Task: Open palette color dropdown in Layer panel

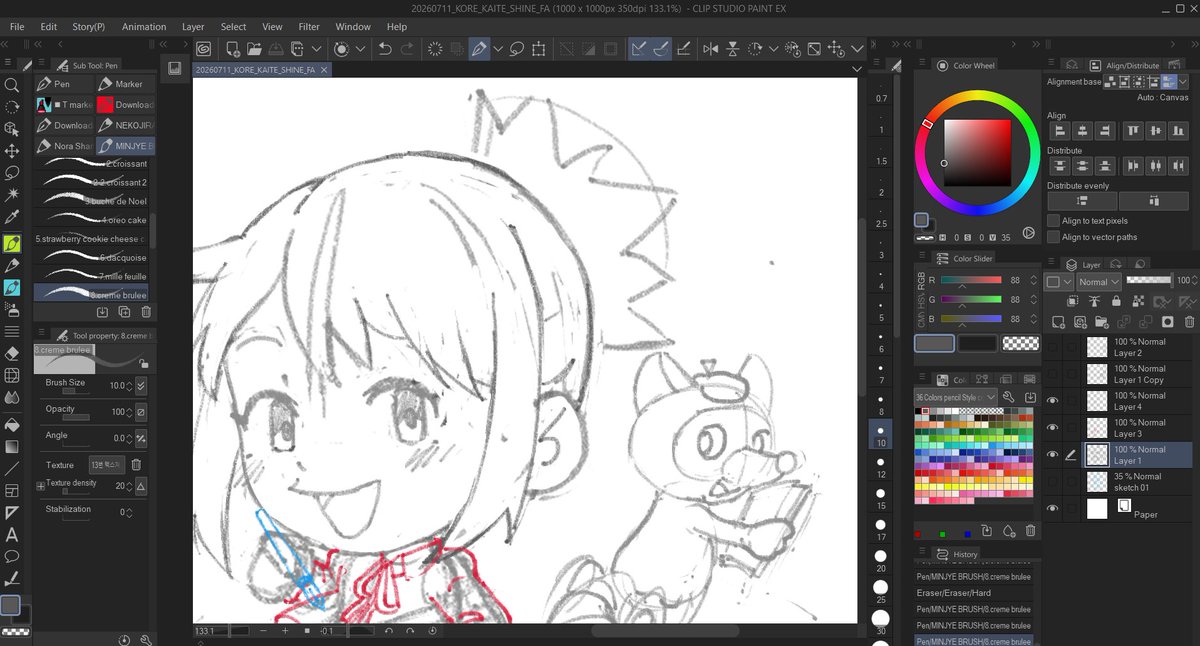Action: tap(1057, 282)
